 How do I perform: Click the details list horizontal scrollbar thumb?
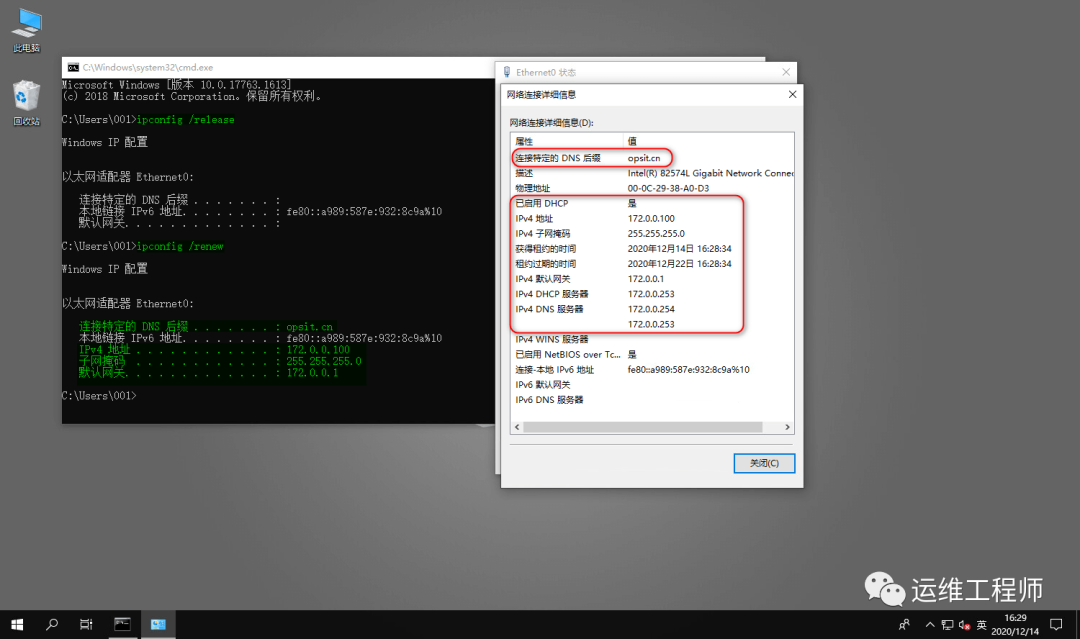(x=643, y=427)
